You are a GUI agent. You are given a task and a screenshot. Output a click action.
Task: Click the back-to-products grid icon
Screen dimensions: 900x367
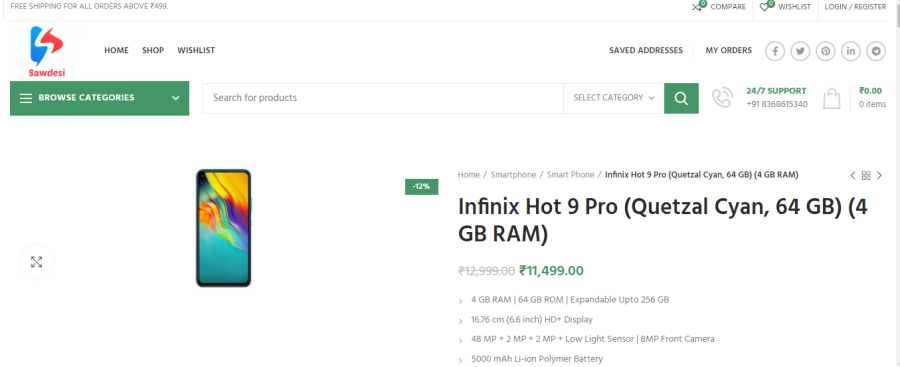point(866,175)
